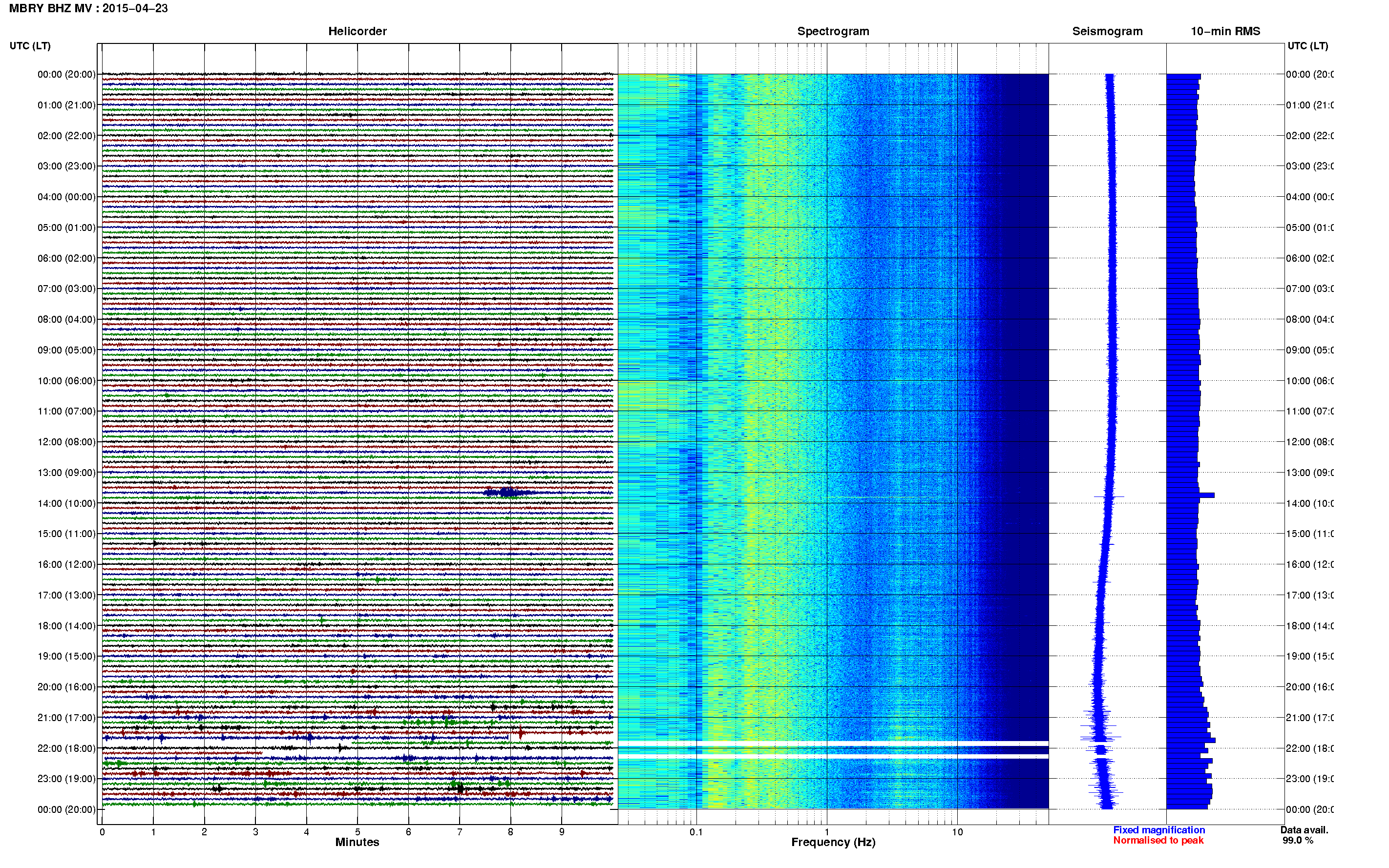Click the '14:00 (10:00)' Helicorder time label
This screenshot has height=868, width=1389.
tap(66, 503)
